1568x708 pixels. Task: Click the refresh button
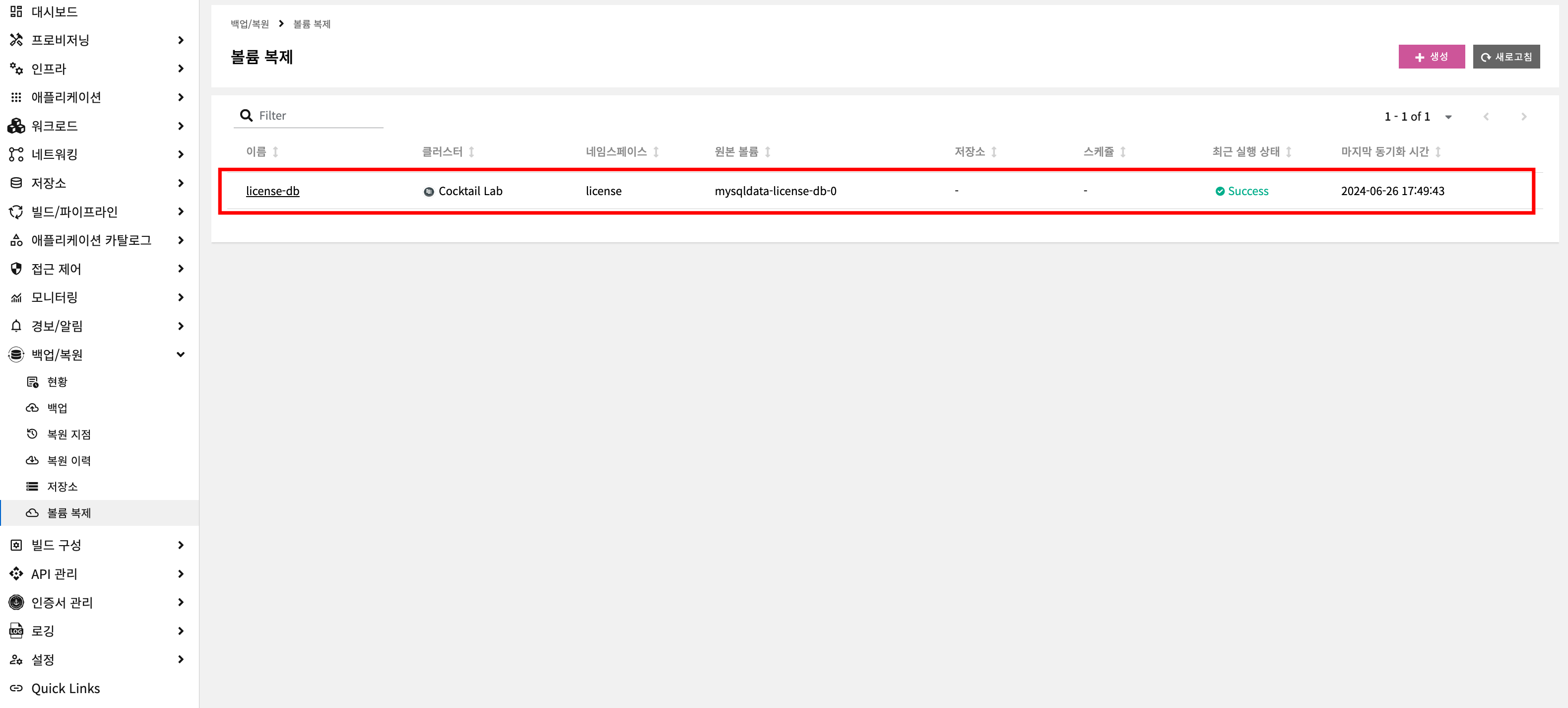1506,57
